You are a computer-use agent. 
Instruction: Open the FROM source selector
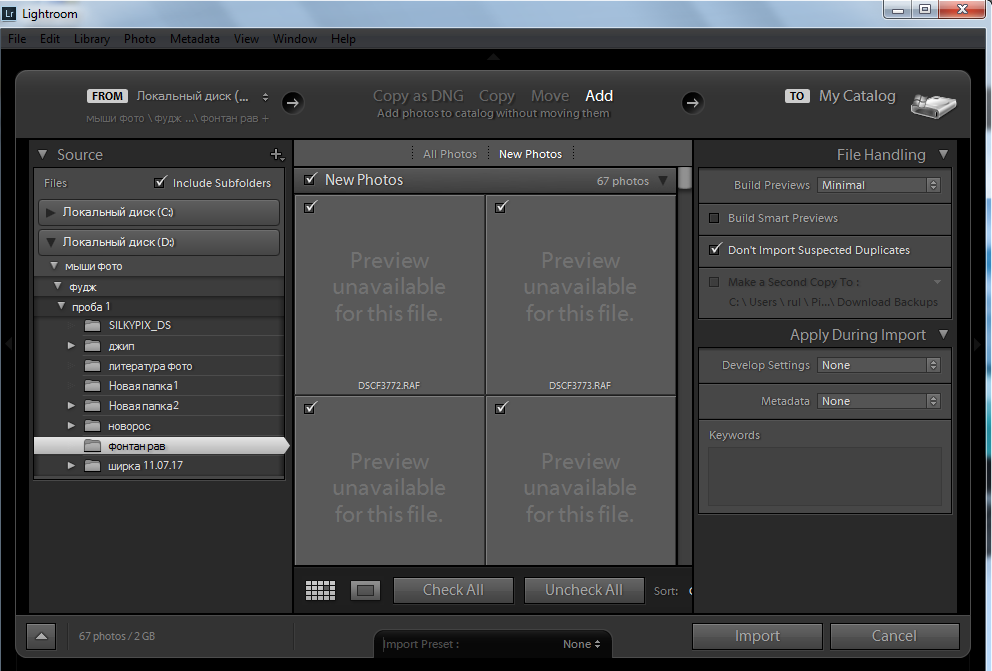tap(202, 96)
